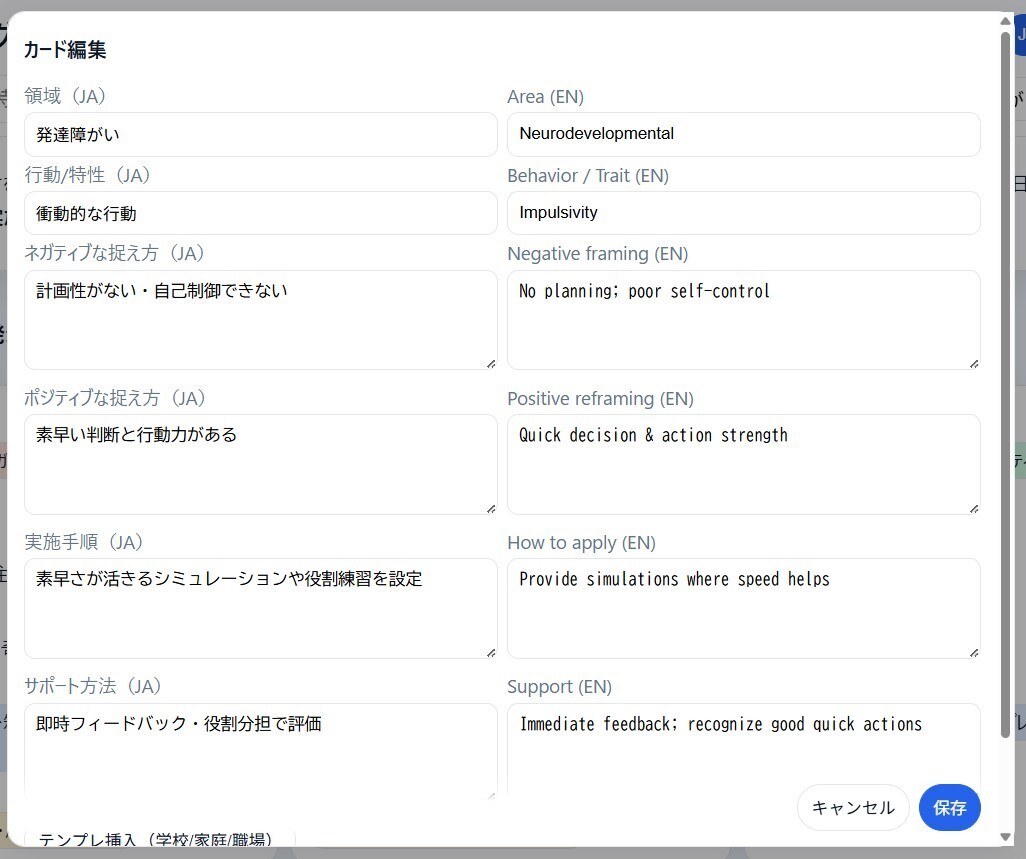
Task: Click the ネガティブな捉え方 (JA) label
Action: pos(114,253)
